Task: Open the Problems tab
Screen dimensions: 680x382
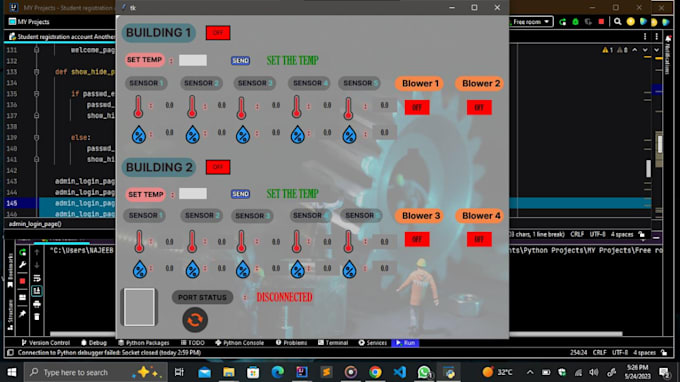Action: [291, 343]
